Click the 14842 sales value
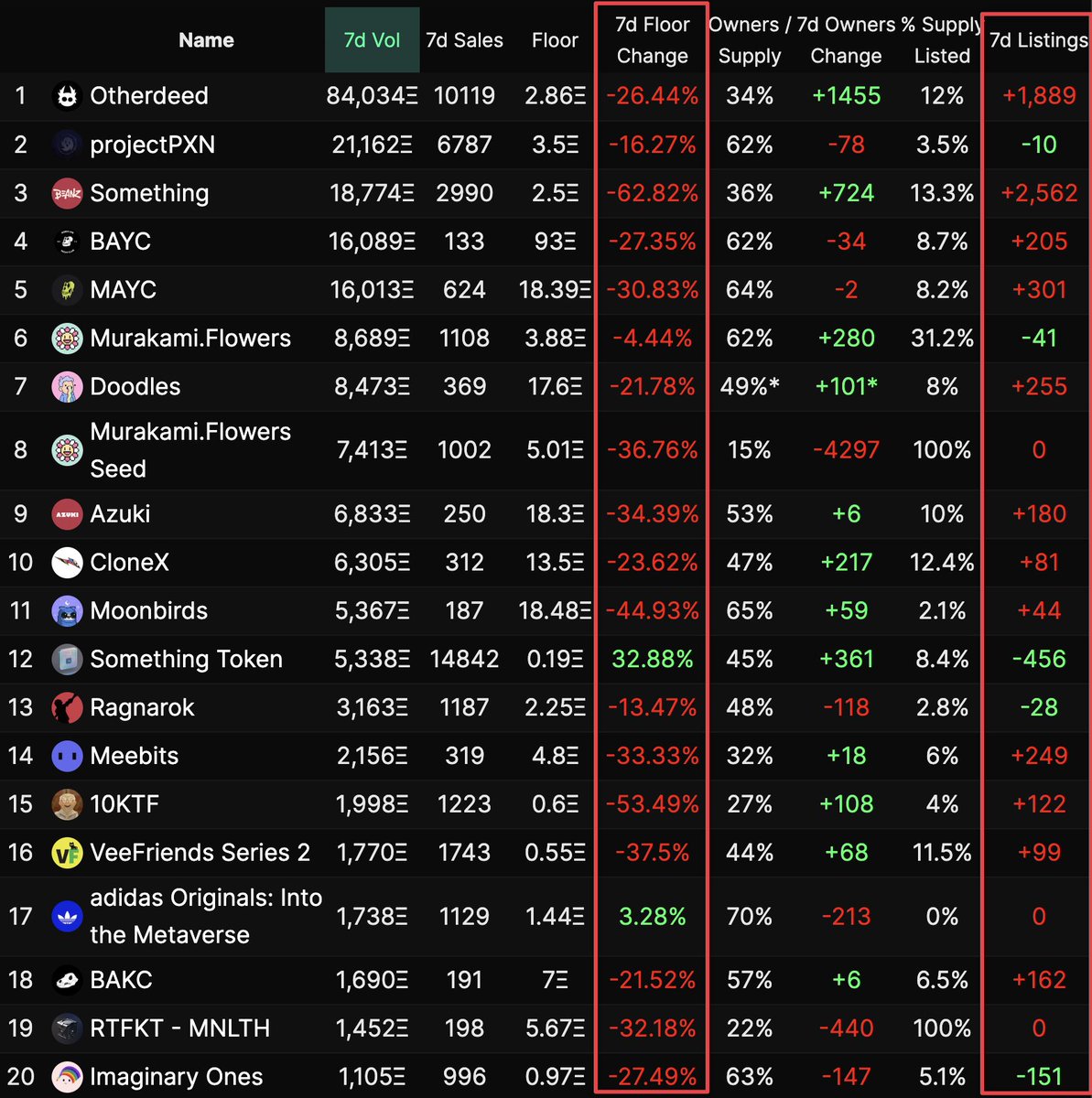The height and width of the screenshot is (1098, 1092). coord(464,660)
